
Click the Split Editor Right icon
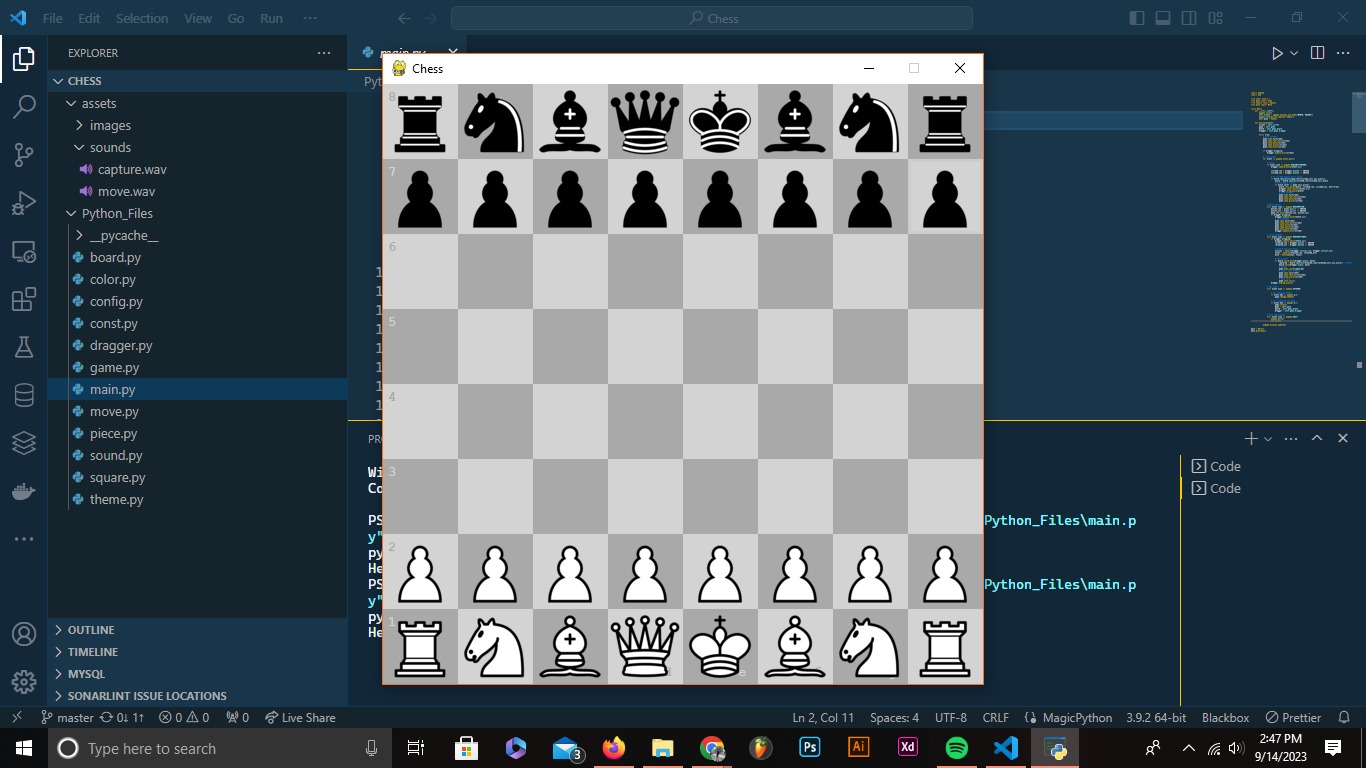[1317, 53]
